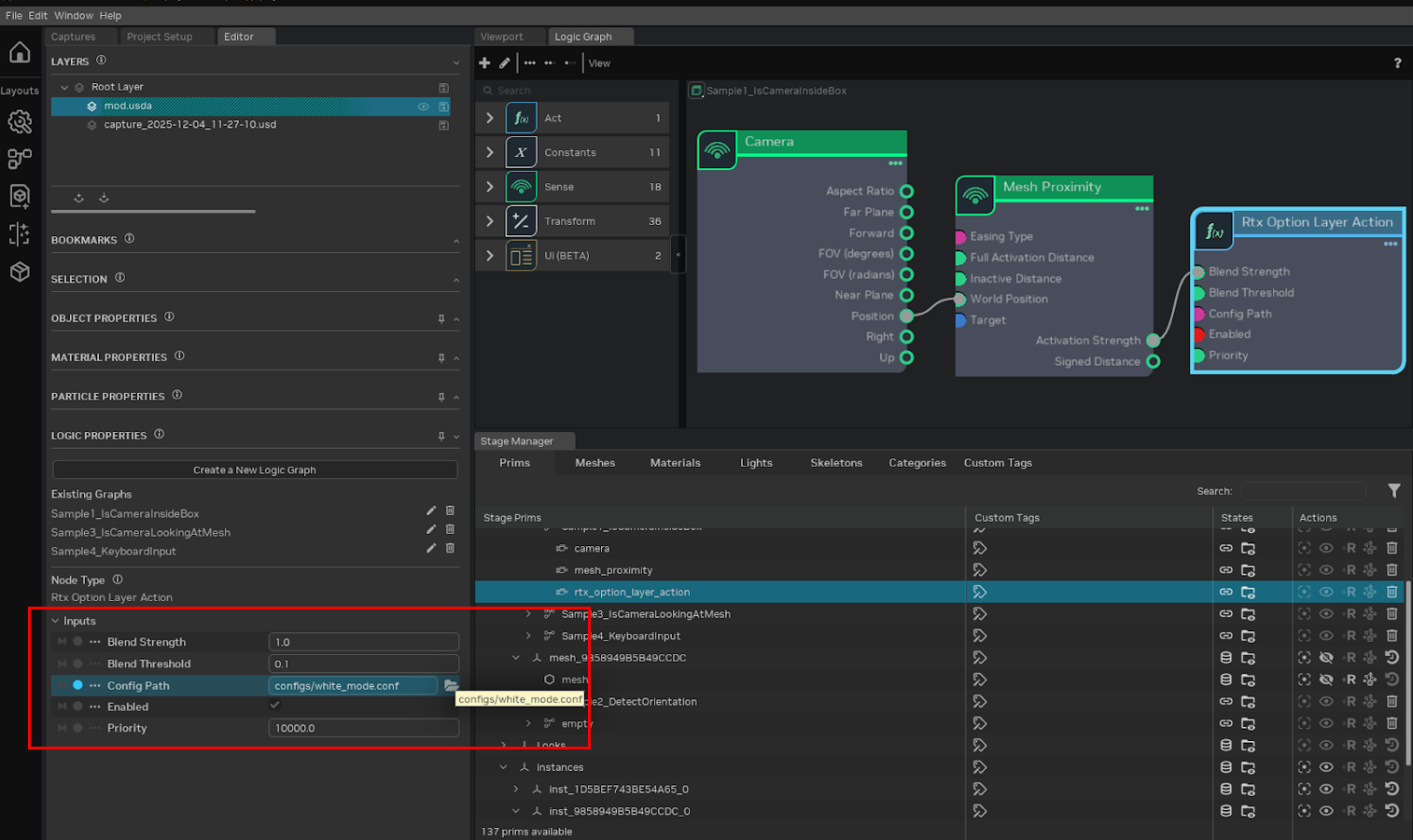Viewport: 1413px width, 840px height.
Task: Toggle the Enabled checkbox
Action: (274, 707)
